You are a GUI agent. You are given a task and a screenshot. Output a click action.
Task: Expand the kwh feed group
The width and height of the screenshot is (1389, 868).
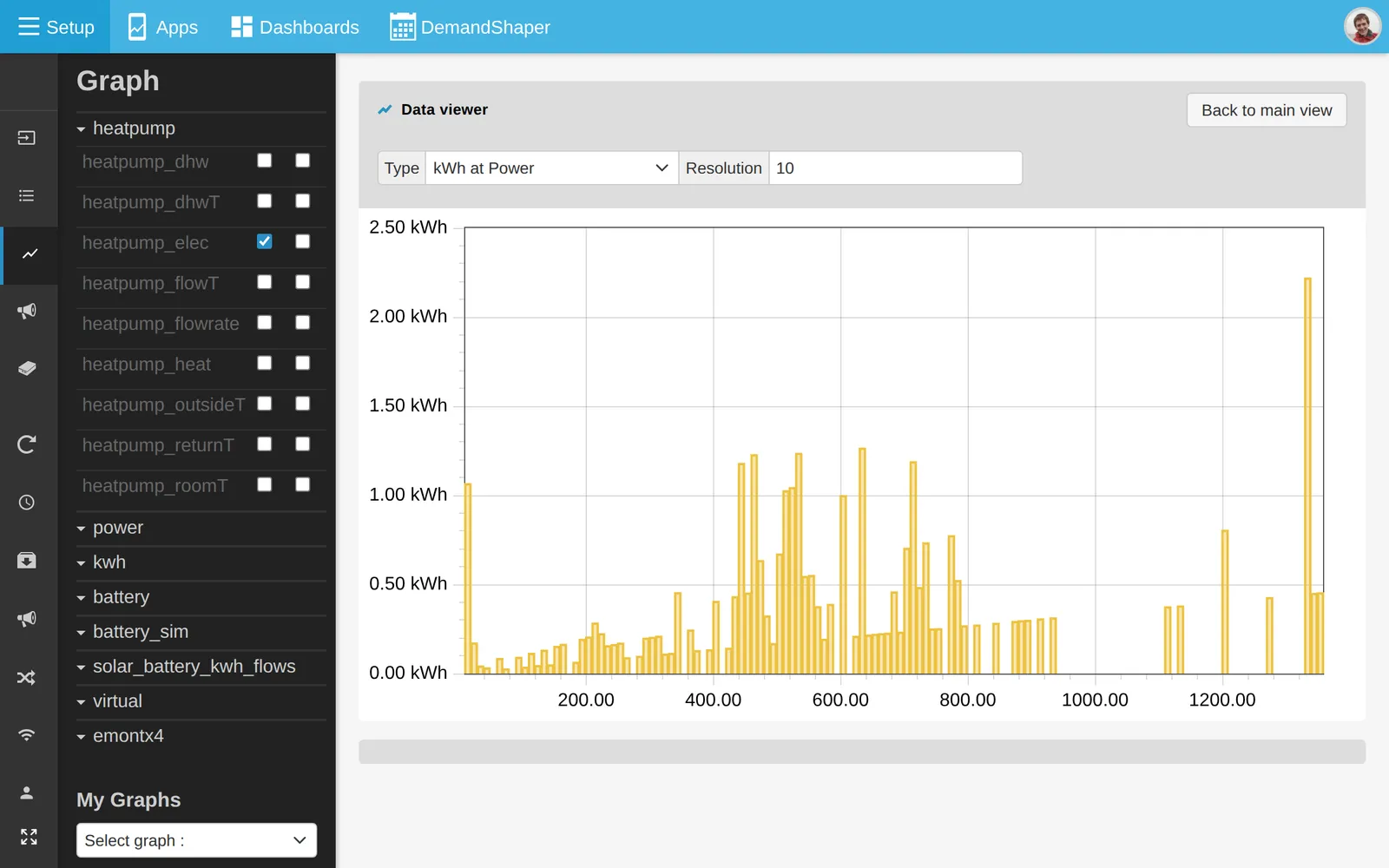[201, 562]
